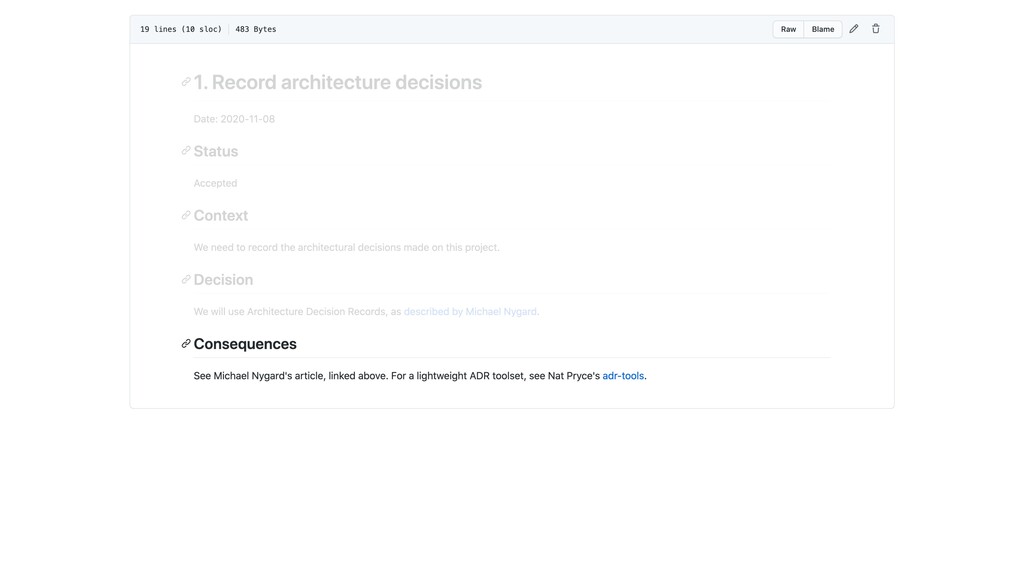This screenshot has width=1024, height=576.
Task: Click the Decision heading text
Action: (223, 280)
